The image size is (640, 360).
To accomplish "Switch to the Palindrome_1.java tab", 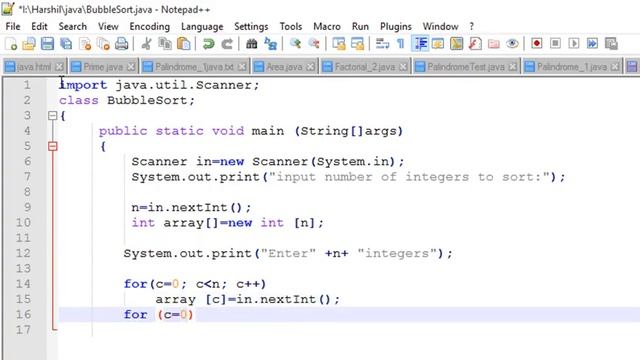I will 571,67.
